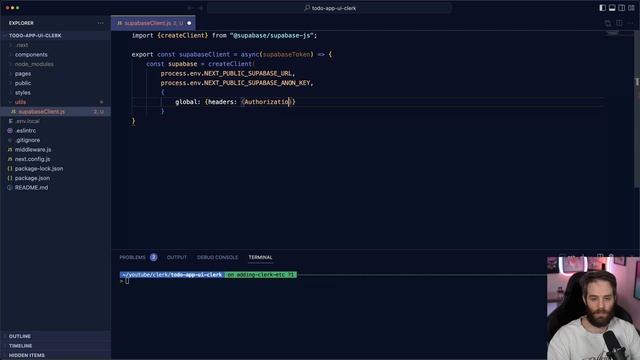This screenshot has width=640, height=360.
Task: Click the JSON braces icon beside package-lock.json
Action: click(x=10, y=169)
